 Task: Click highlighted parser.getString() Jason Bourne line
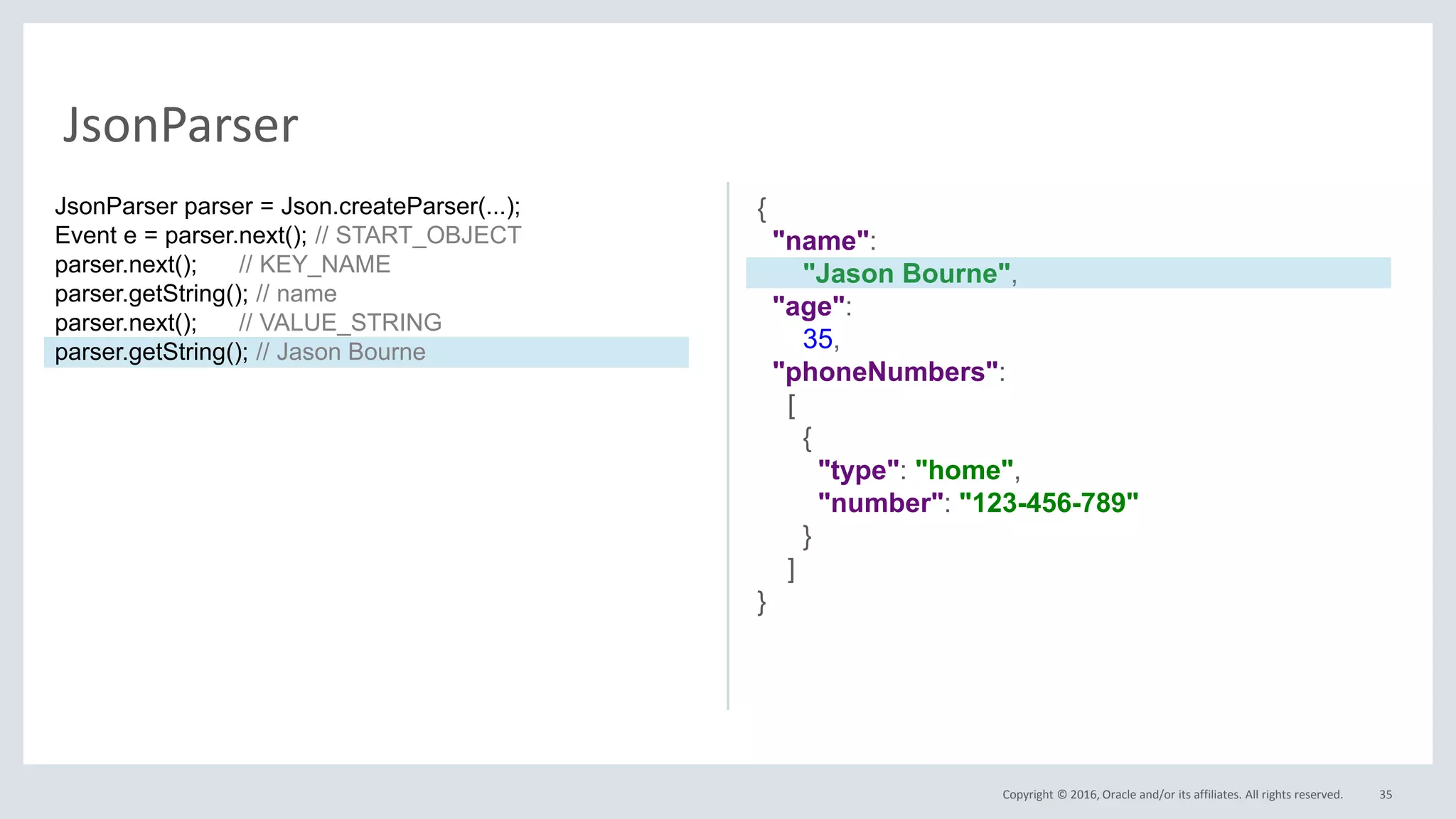pos(240,352)
